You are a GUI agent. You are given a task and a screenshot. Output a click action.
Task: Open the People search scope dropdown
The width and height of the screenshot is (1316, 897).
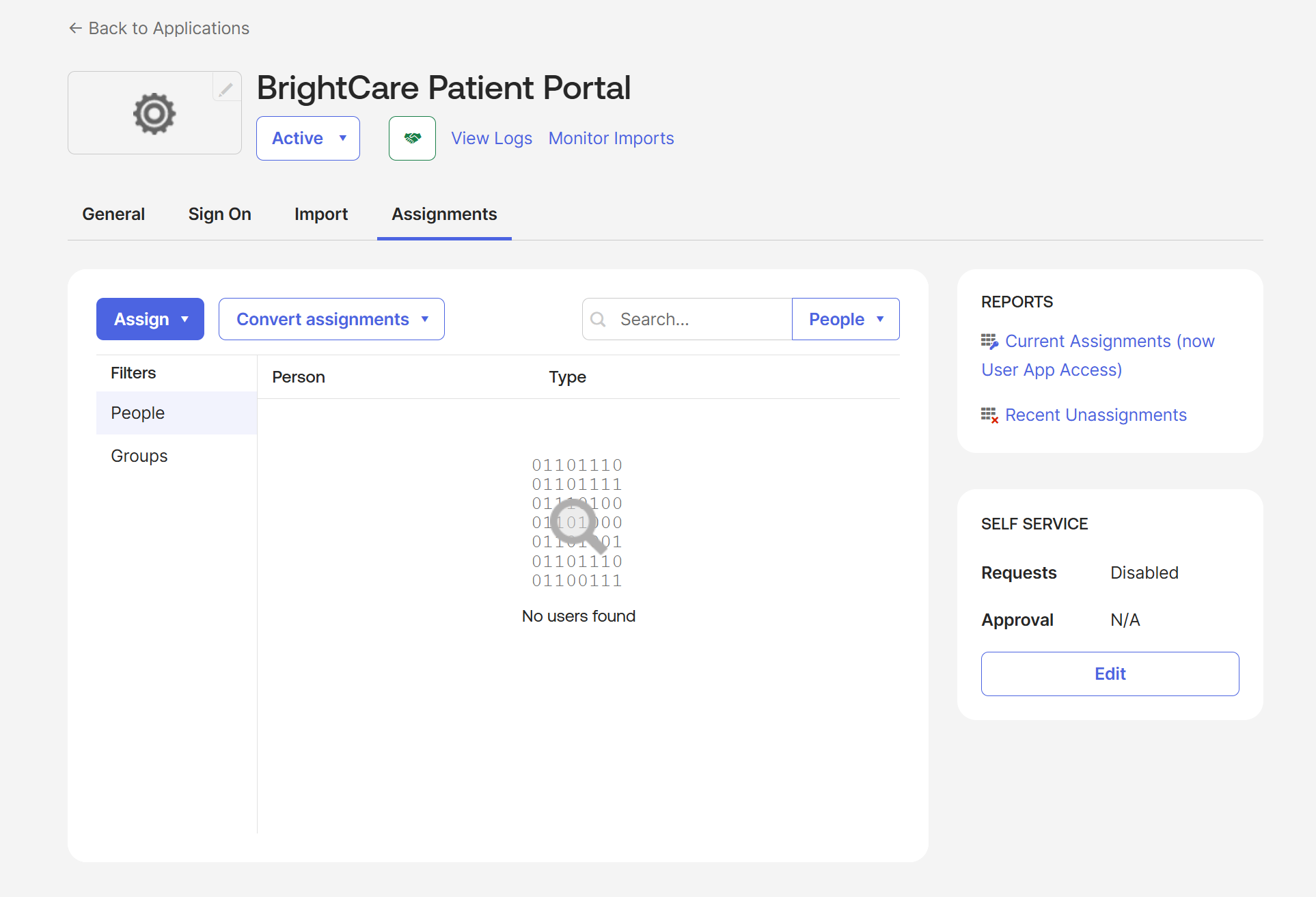tap(845, 319)
